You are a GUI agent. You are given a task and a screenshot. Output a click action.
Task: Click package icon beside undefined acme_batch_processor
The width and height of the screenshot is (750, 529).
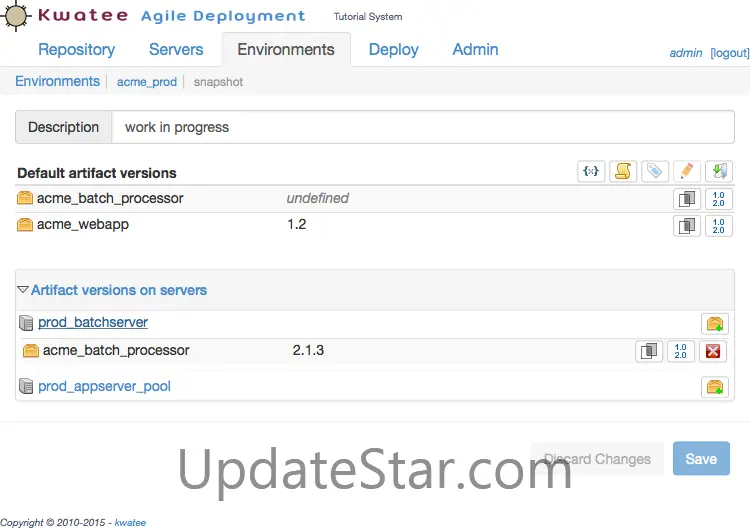(x=25, y=198)
